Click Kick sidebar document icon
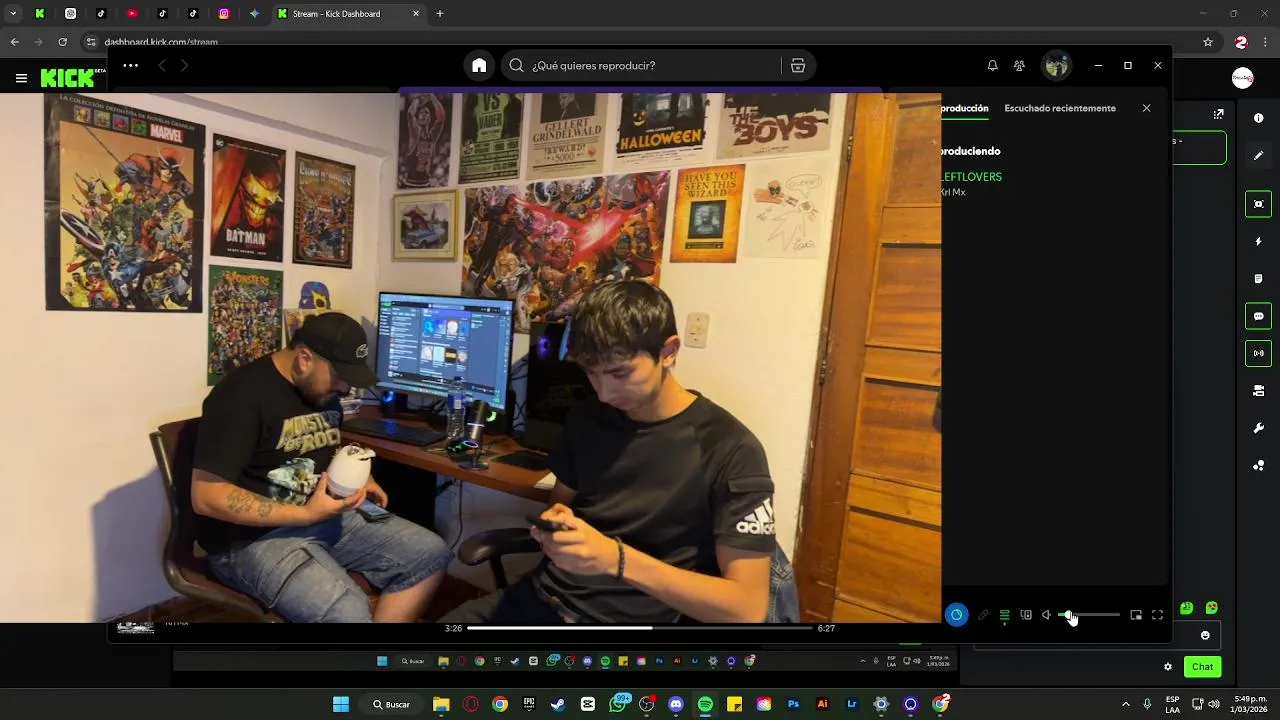1280x720 pixels. click(1258, 278)
